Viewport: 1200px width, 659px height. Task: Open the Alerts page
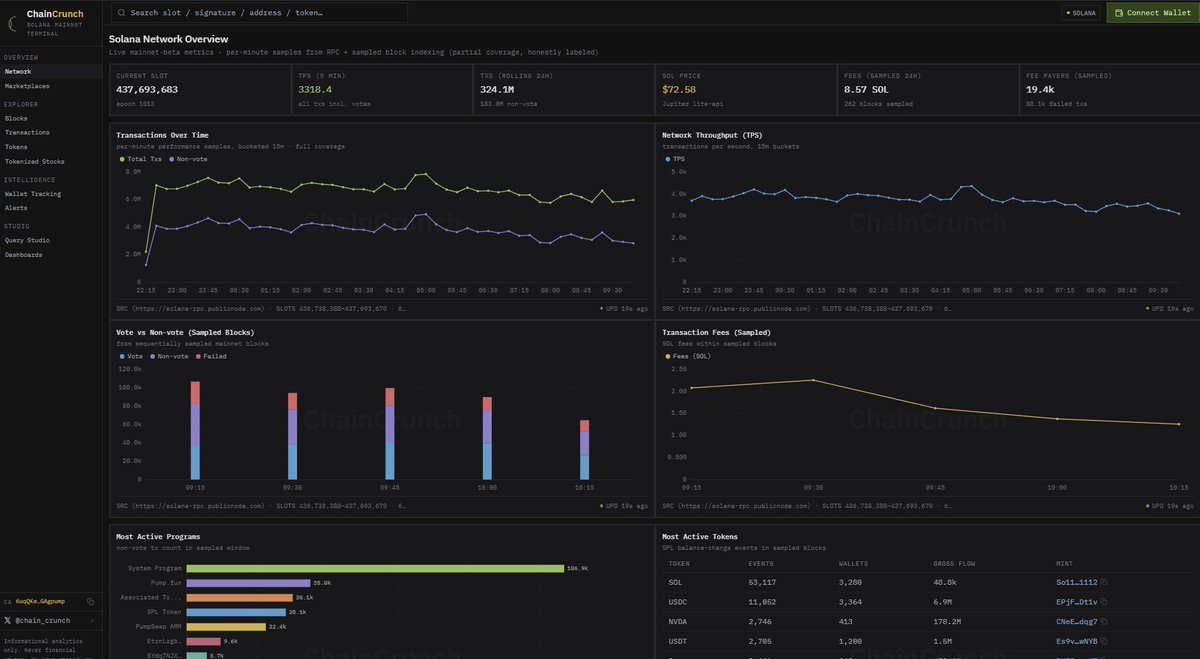pos(51,208)
